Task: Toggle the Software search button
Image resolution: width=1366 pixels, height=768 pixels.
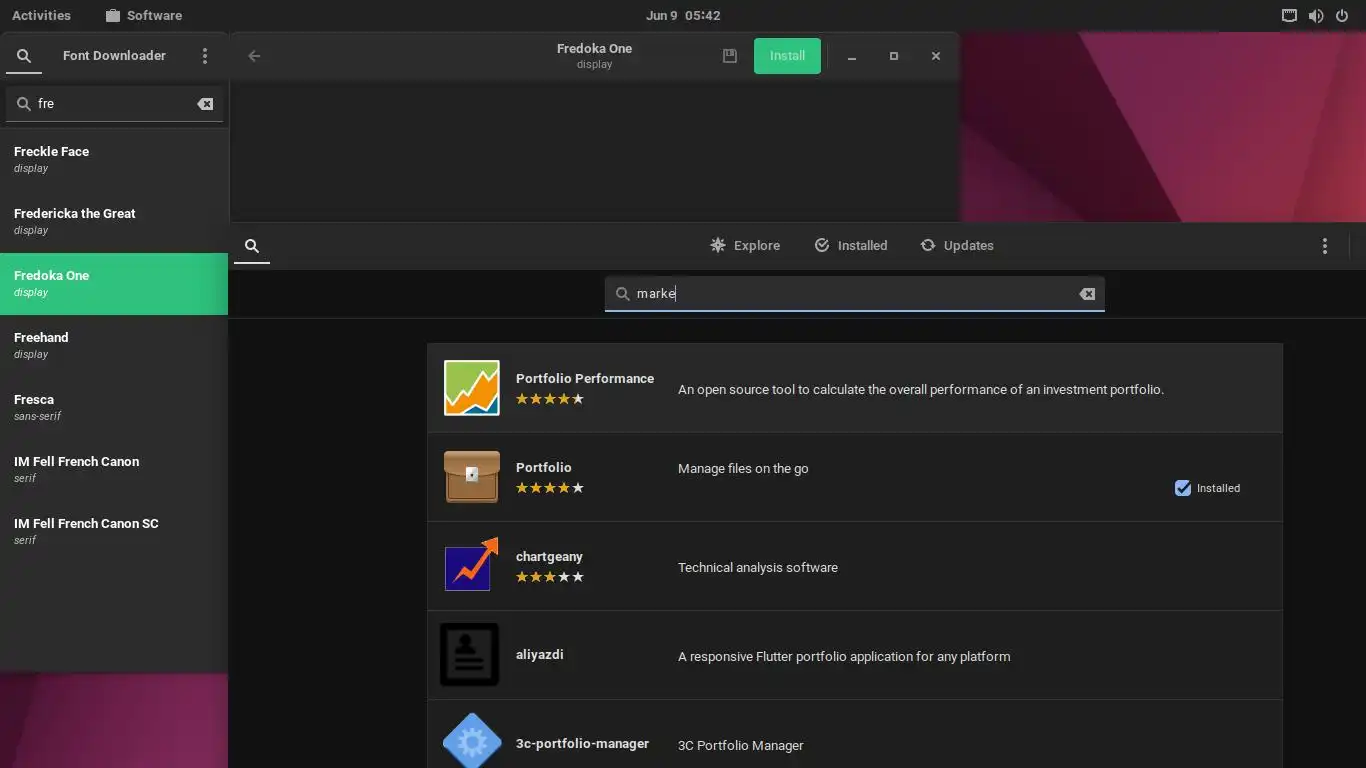Action: [252, 246]
